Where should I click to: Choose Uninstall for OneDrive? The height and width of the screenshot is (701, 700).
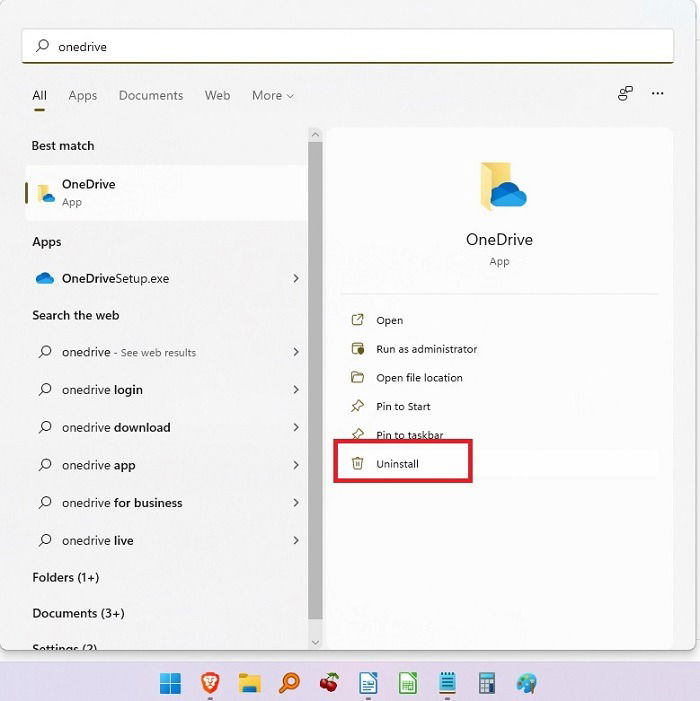[397, 464]
